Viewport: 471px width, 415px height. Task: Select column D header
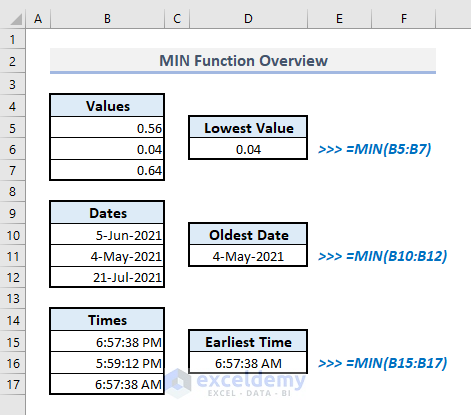coord(248,19)
